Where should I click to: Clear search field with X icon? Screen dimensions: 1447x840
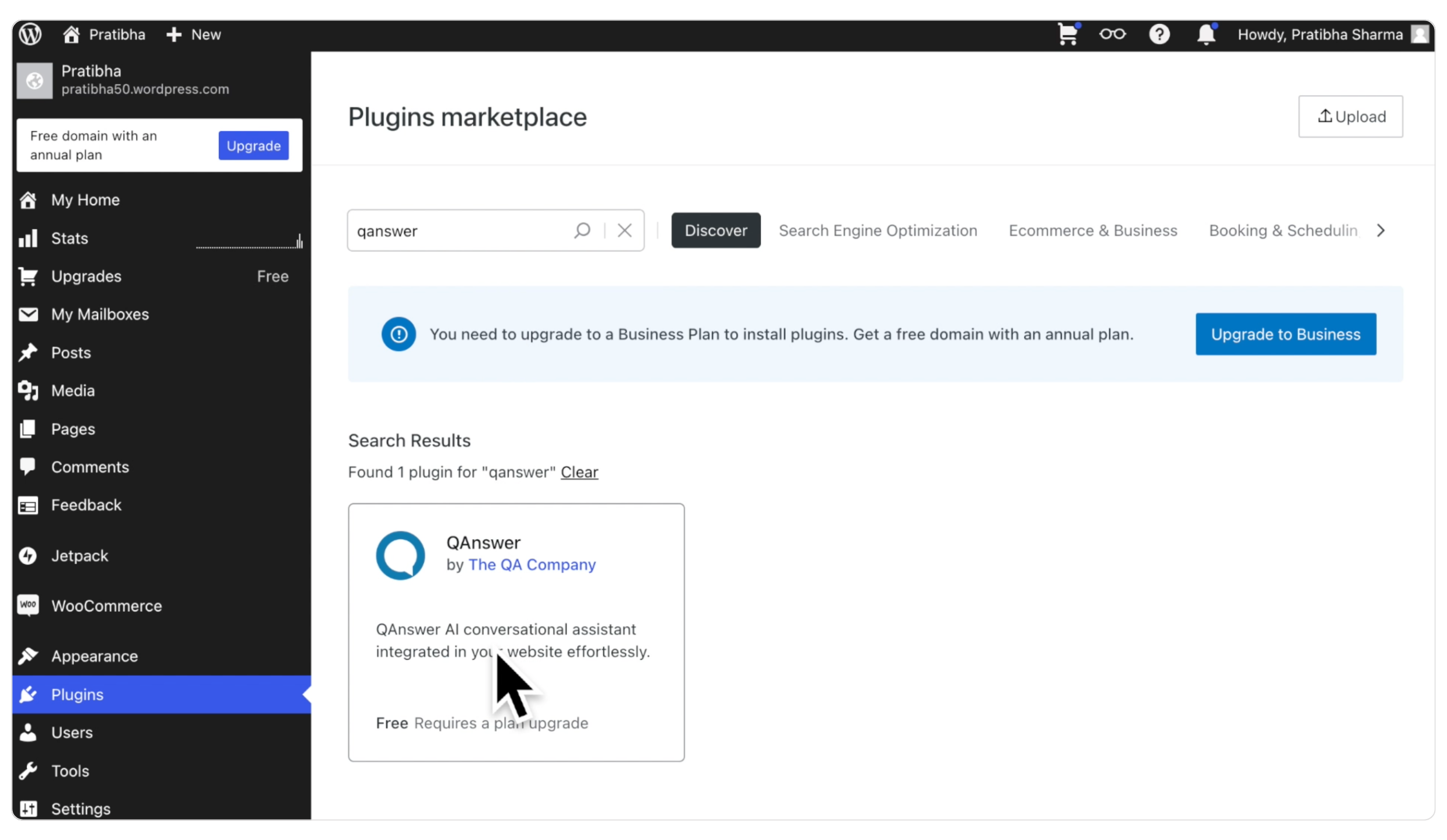tap(624, 230)
